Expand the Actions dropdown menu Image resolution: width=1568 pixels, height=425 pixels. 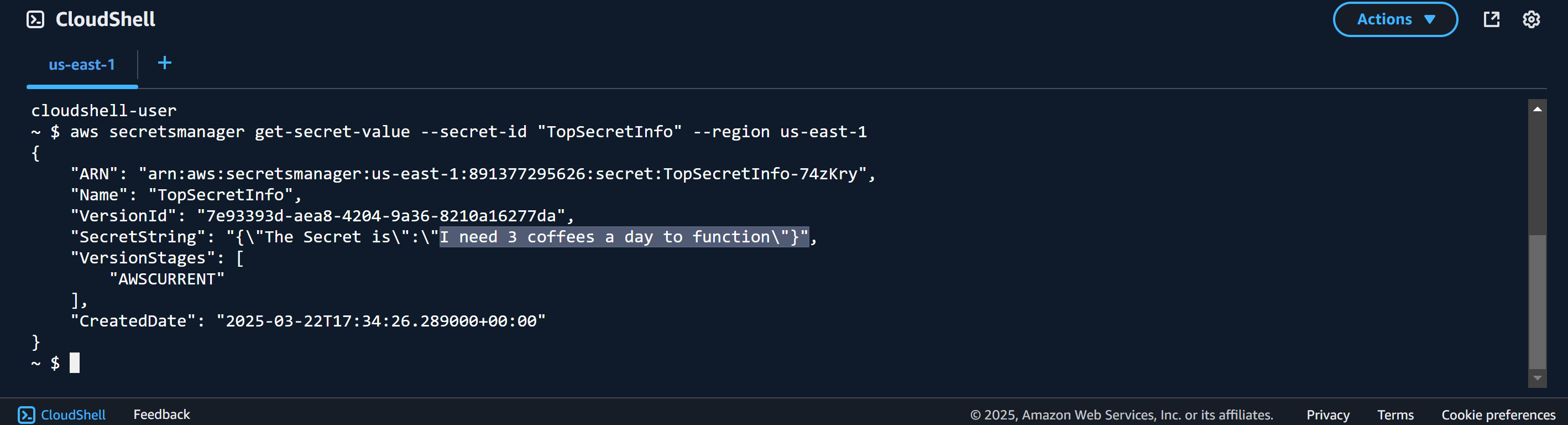click(1395, 19)
